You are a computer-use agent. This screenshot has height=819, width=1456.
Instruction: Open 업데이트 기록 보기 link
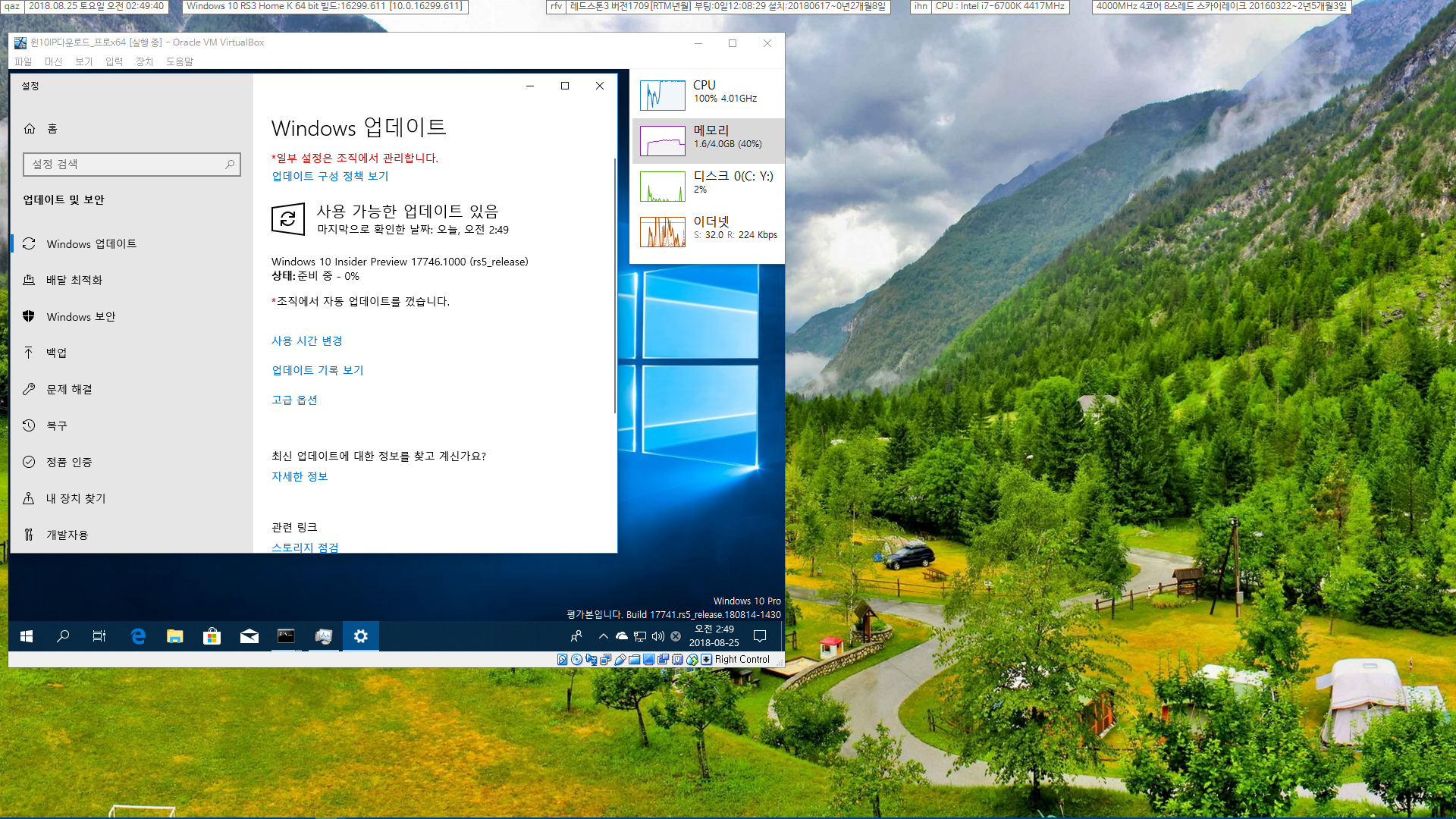tap(318, 370)
